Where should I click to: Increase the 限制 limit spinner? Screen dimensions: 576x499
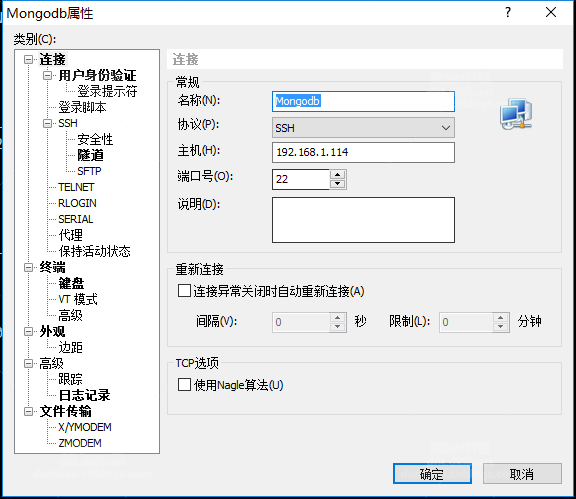[x=501, y=317]
